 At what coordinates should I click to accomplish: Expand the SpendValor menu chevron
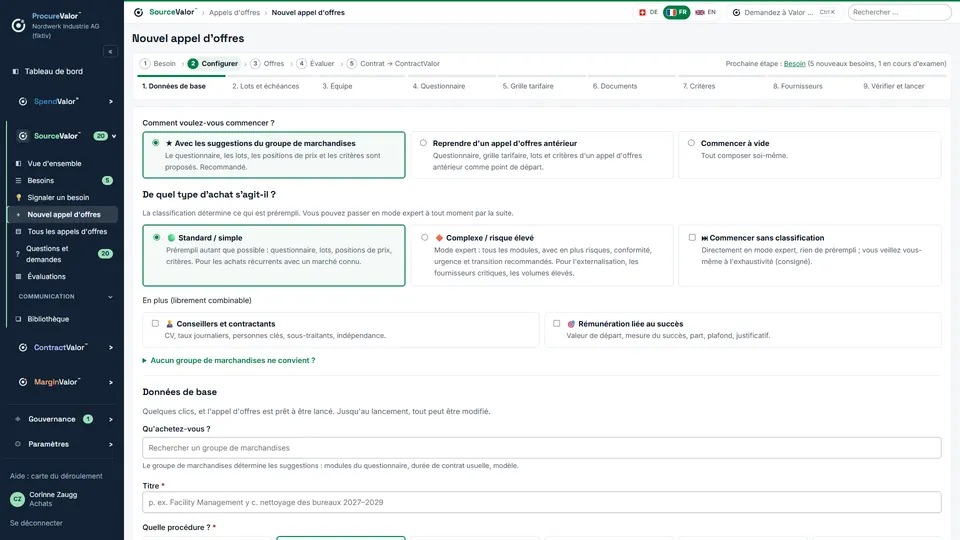[x=111, y=102]
